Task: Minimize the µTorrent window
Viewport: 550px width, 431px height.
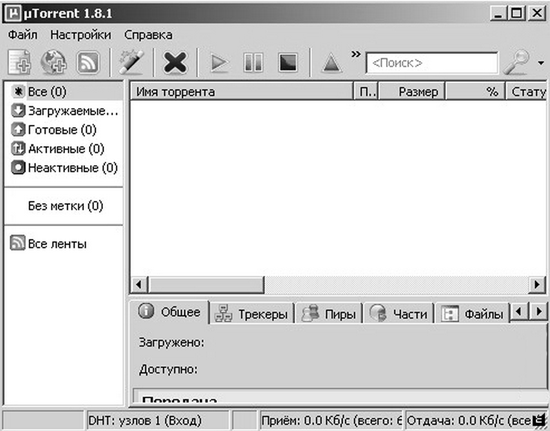Action: 498,13
